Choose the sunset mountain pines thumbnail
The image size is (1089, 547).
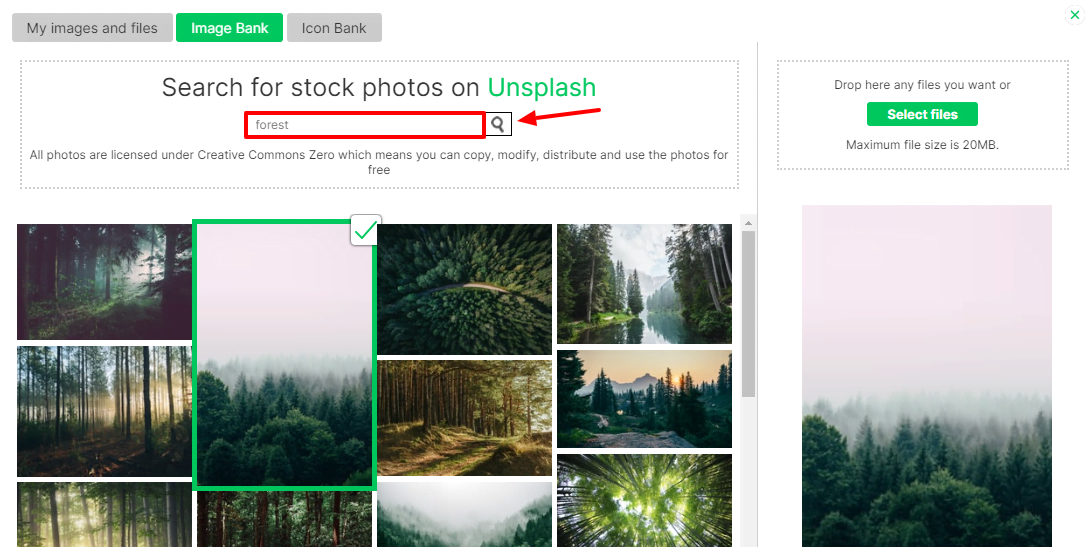coord(645,398)
